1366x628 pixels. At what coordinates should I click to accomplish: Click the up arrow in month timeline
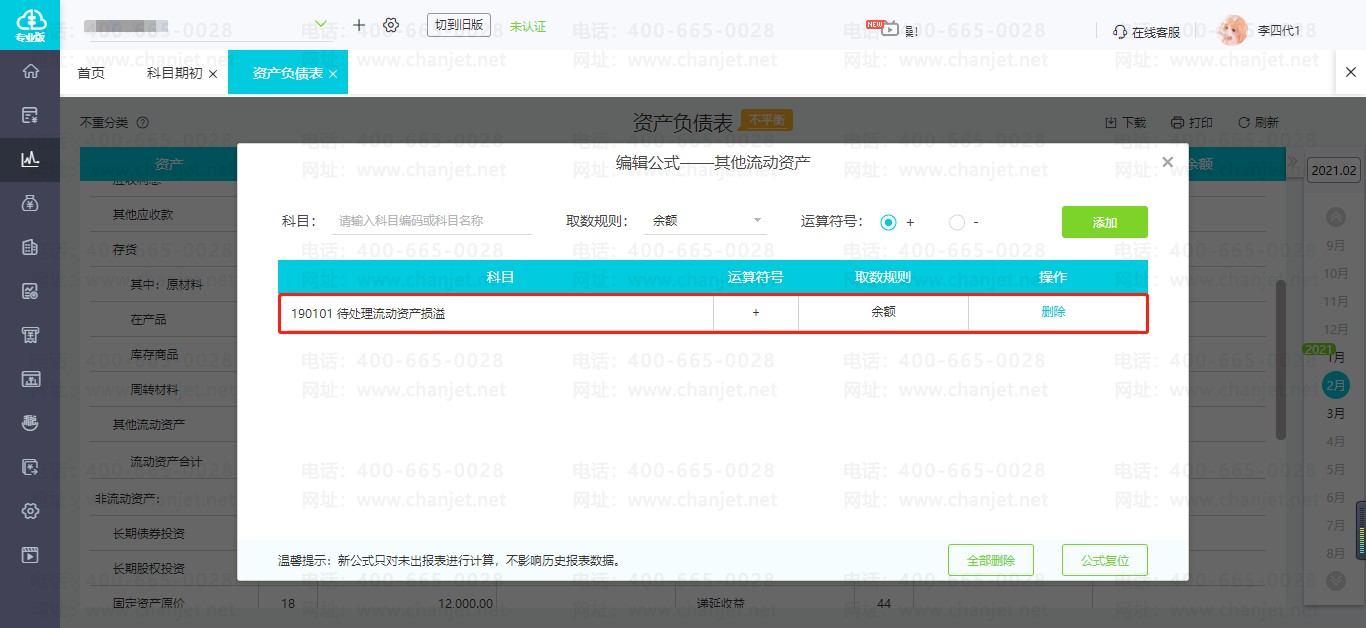click(1335, 217)
